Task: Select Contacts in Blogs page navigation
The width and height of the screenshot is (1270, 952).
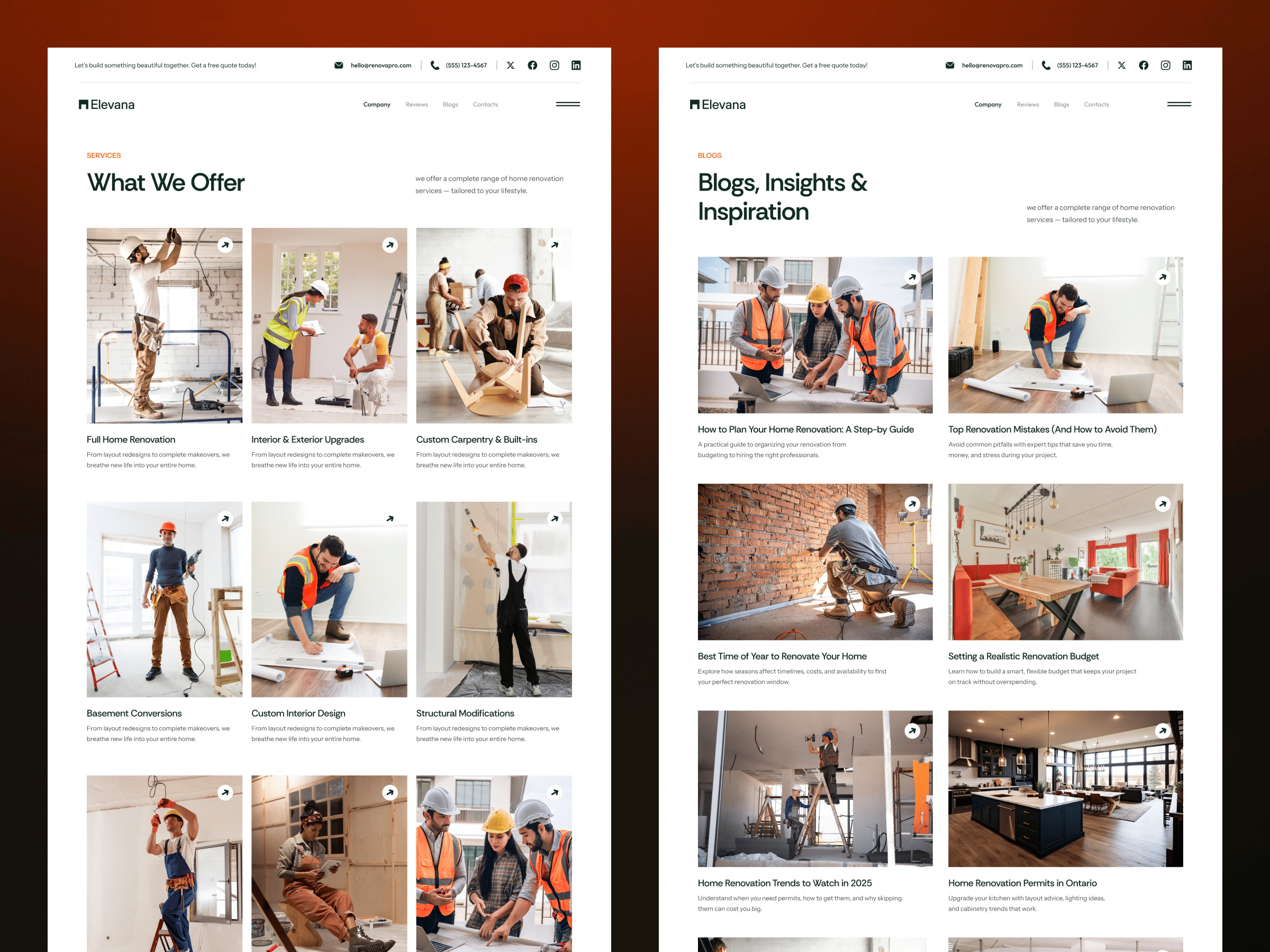Action: click(x=1096, y=104)
